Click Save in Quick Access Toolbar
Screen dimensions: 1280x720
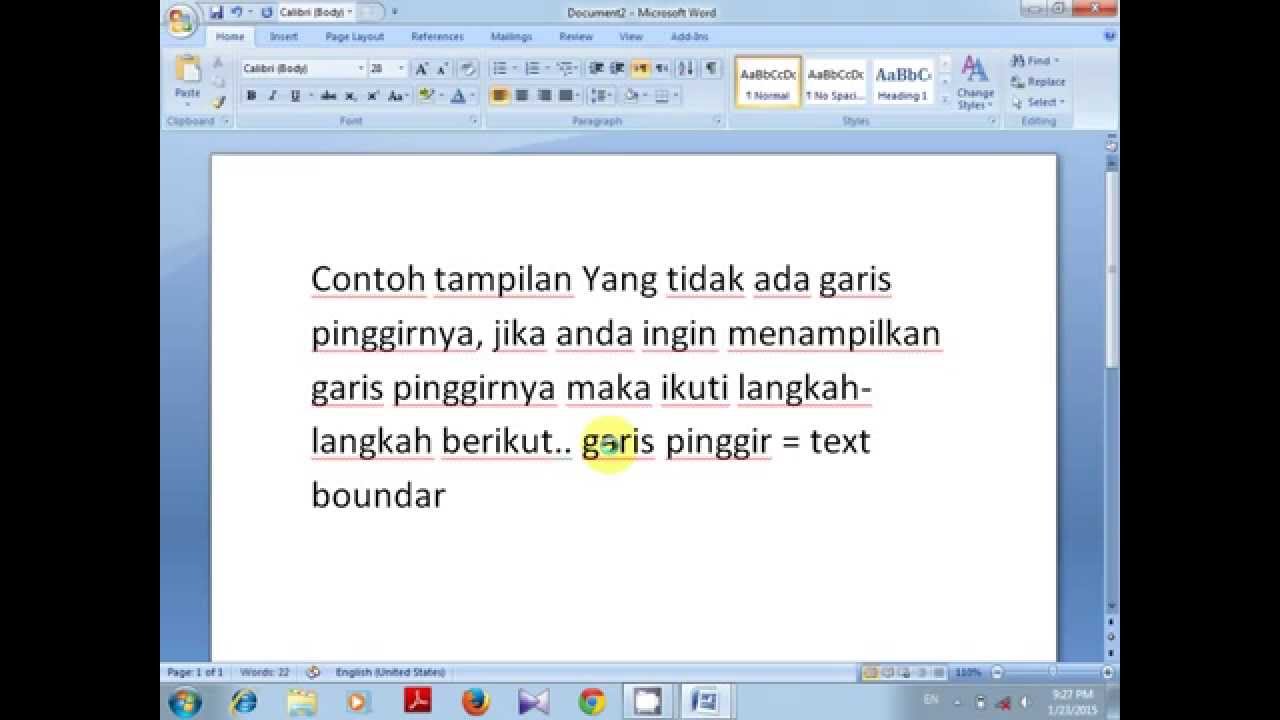(x=216, y=12)
